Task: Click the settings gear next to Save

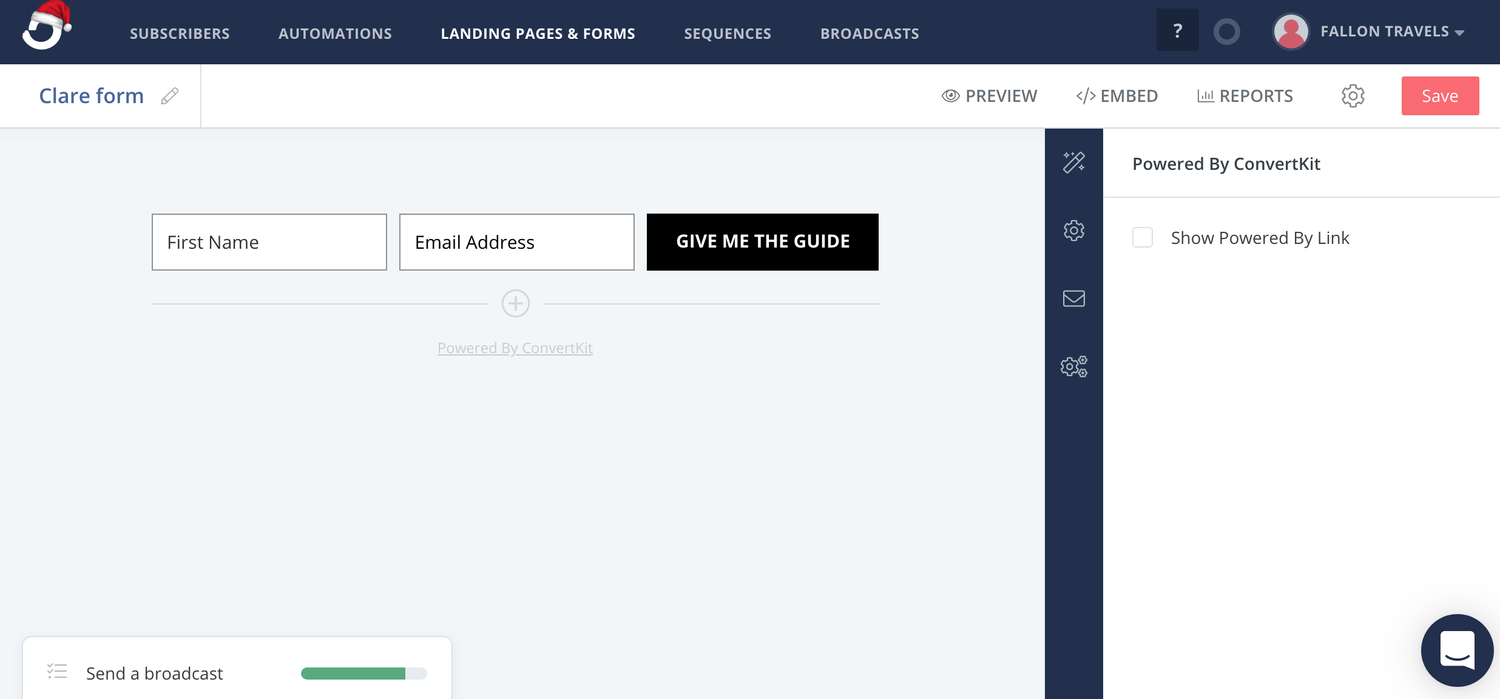Action: 1353,95
